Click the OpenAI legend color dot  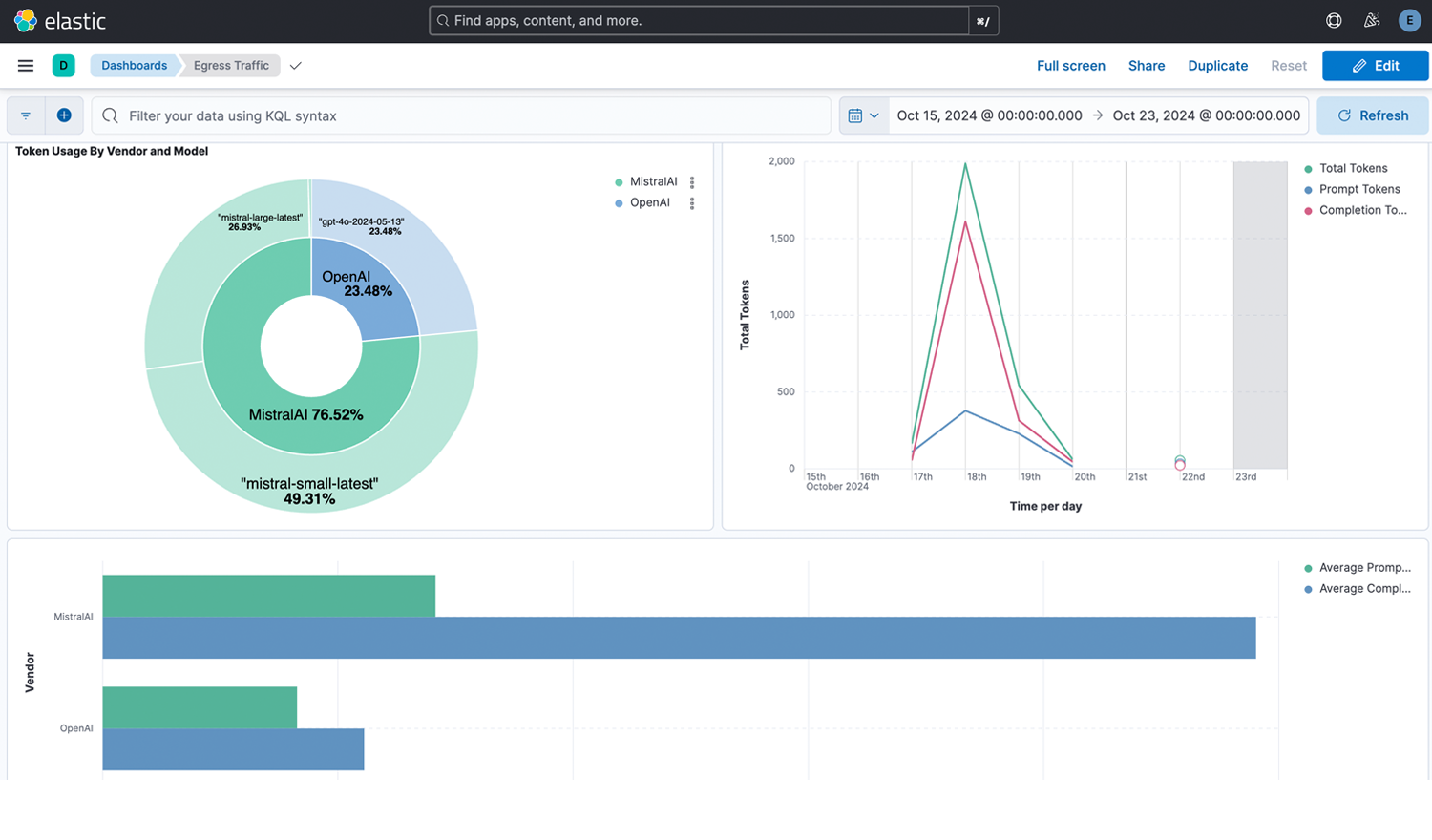pos(619,203)
